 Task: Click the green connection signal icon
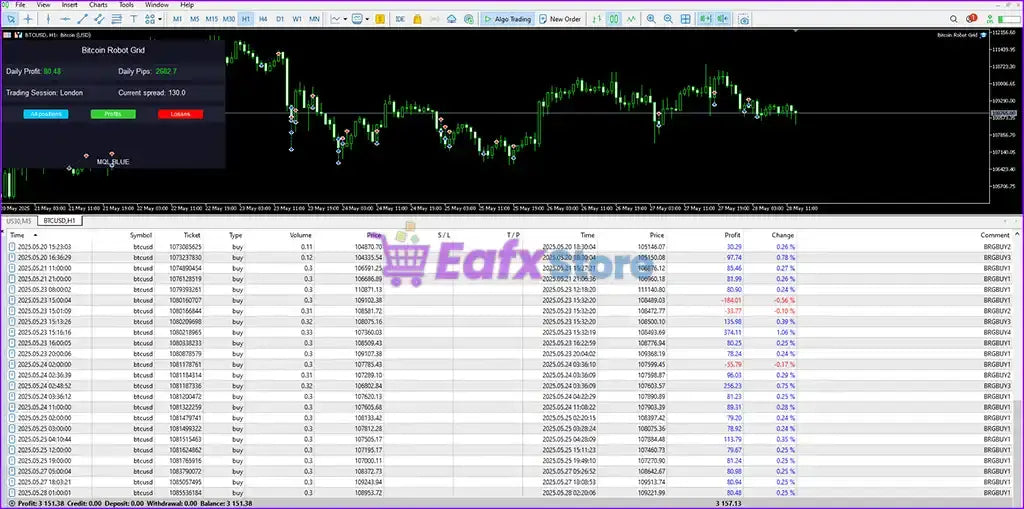[990, 19]
